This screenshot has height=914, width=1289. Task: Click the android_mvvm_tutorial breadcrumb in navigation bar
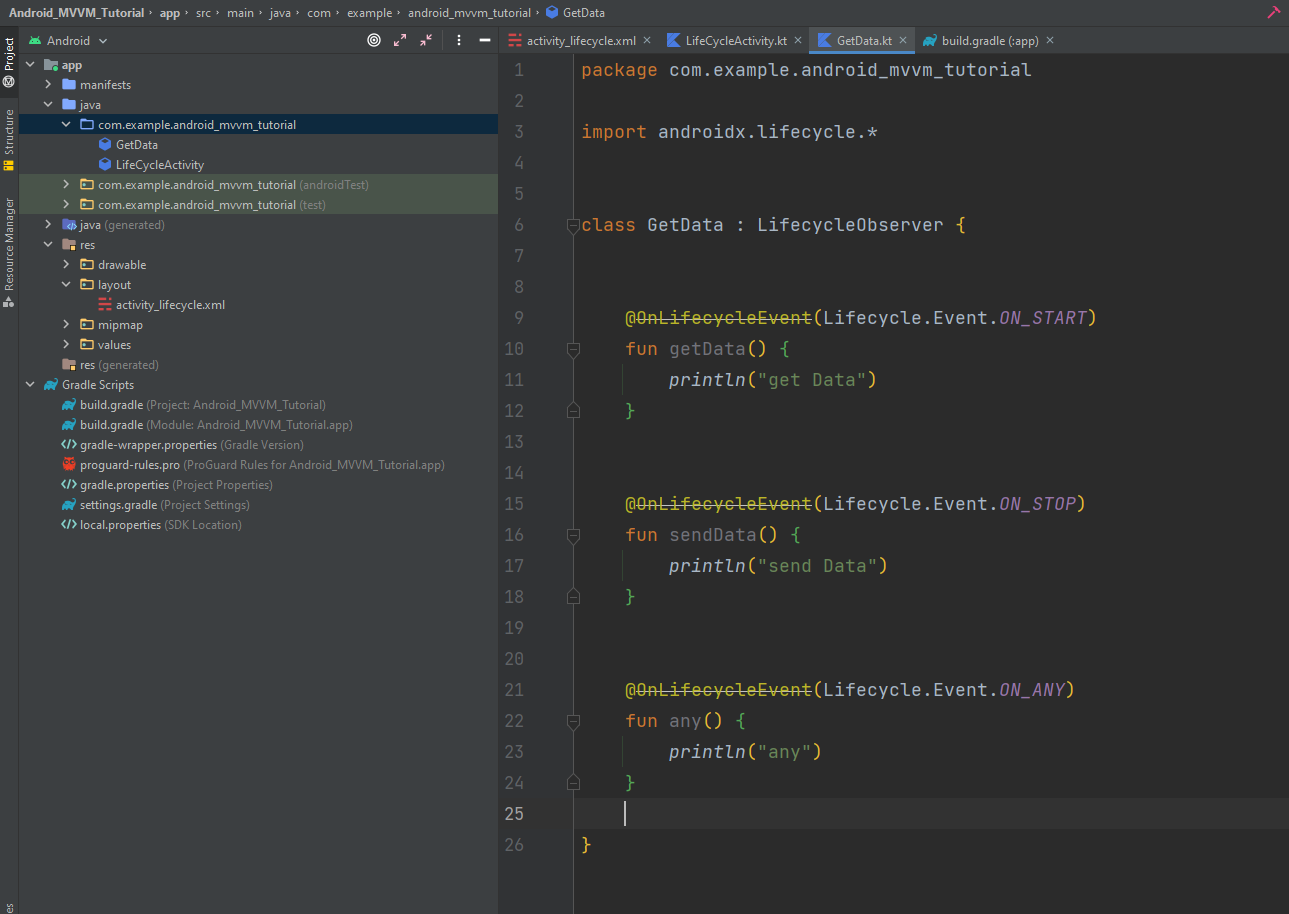(468, 13)
